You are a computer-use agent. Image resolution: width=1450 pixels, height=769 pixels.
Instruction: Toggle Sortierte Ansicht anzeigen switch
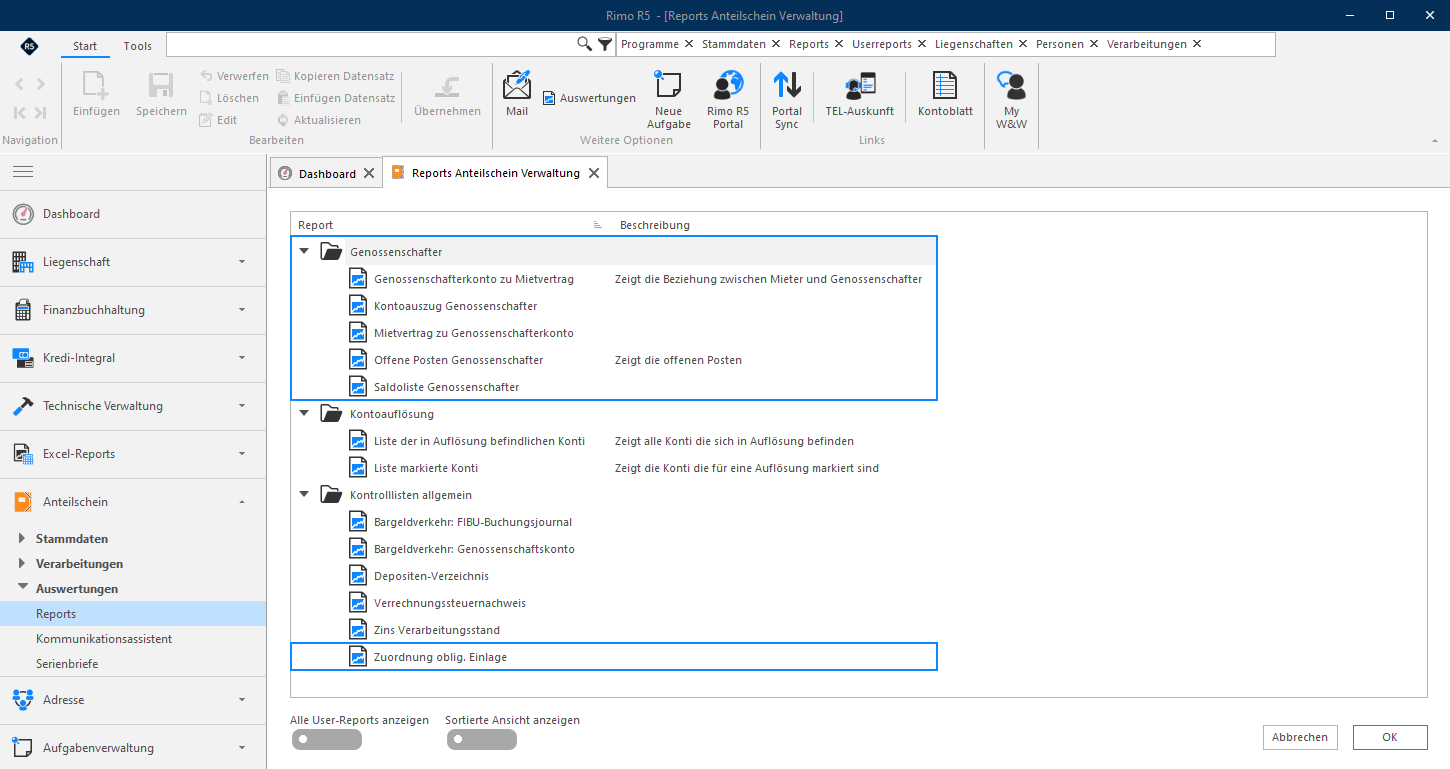(482, 740)
